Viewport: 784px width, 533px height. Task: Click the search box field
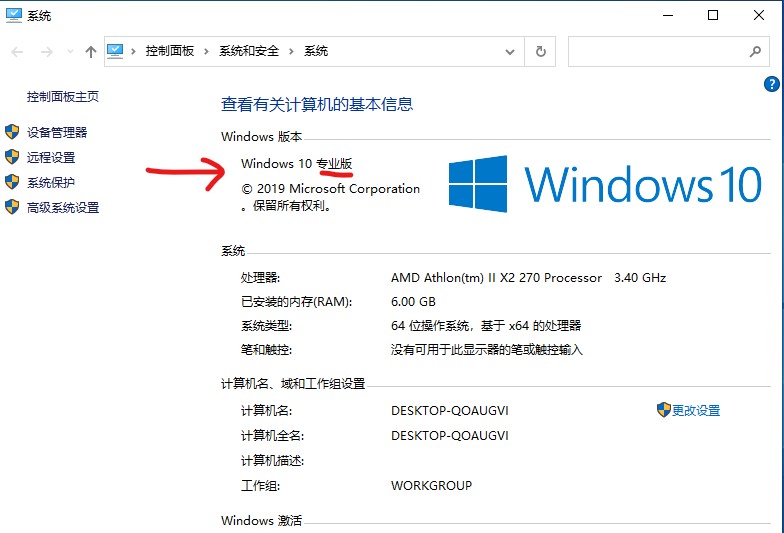669,52
